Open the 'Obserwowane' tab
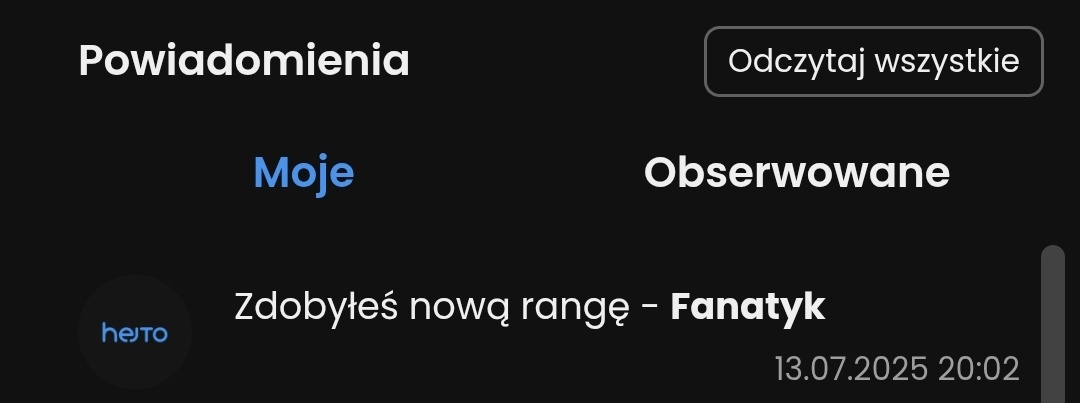 (x=796, y=173)
